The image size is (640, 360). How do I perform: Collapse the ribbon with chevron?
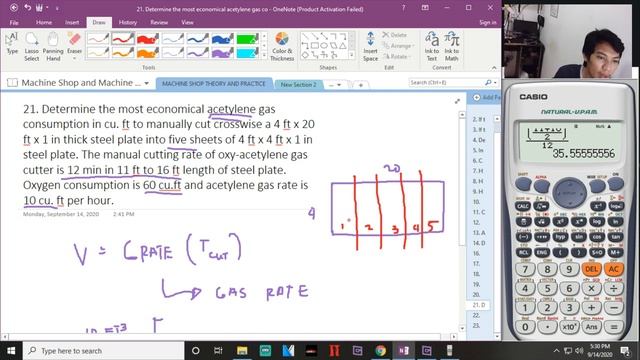coord(494,68)
